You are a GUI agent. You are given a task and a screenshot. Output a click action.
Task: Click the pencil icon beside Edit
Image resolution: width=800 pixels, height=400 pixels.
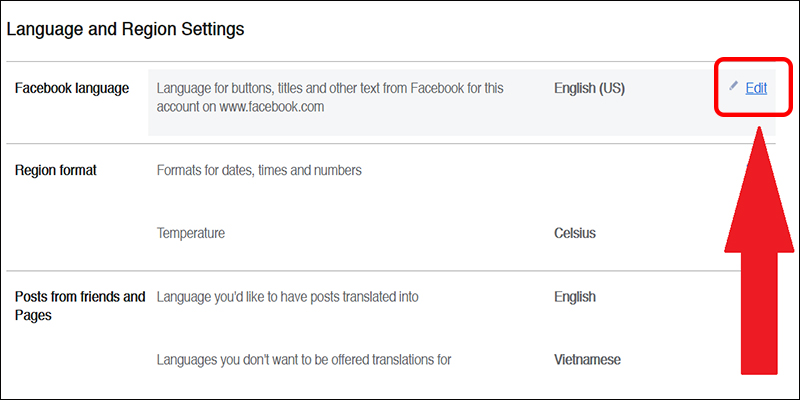point(734,87)
